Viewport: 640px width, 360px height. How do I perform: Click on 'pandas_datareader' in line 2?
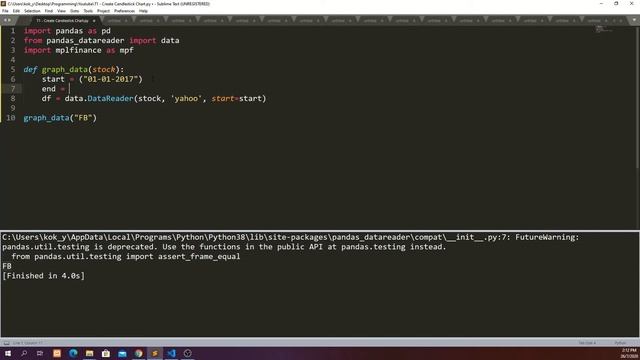click(85, 40)
